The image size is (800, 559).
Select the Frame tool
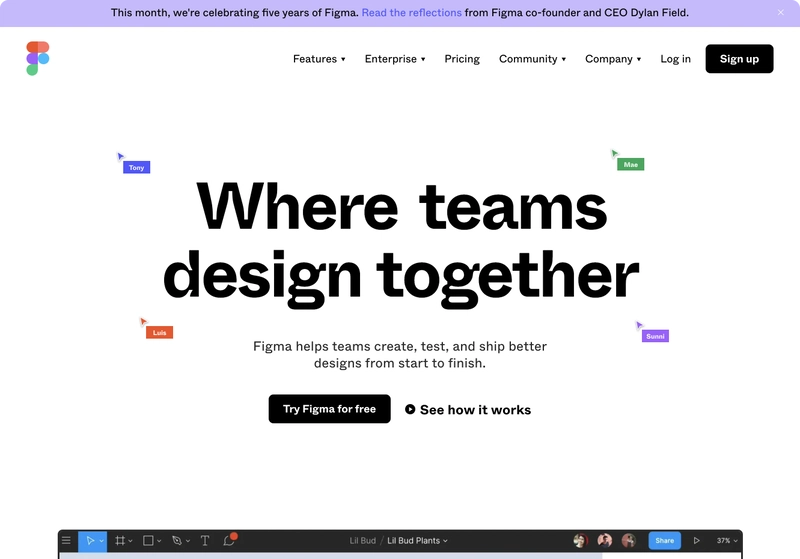[120, 540]
